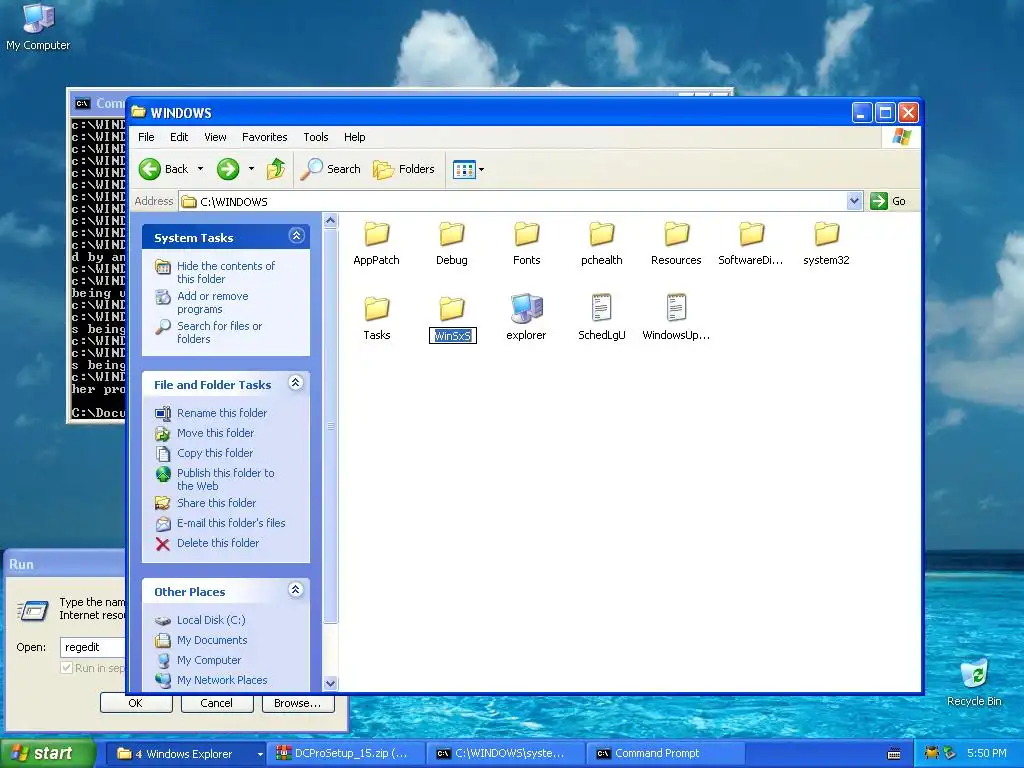Click Copy this folder
1024x768 pixels.
215,453
